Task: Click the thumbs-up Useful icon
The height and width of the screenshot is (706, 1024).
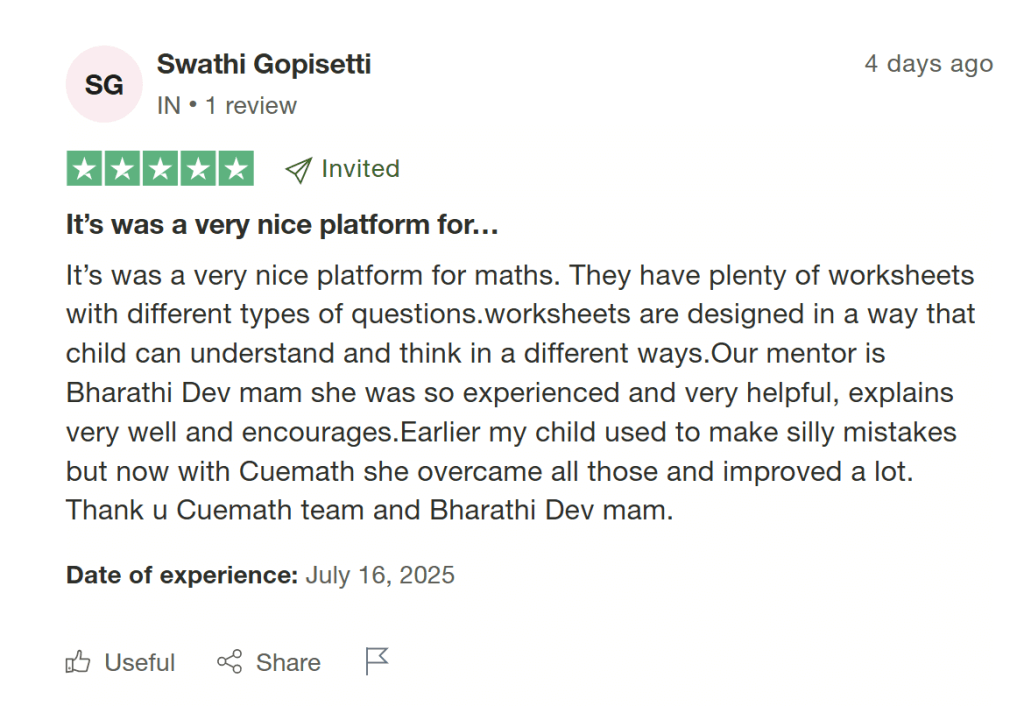Action: [x=78, y=661]
